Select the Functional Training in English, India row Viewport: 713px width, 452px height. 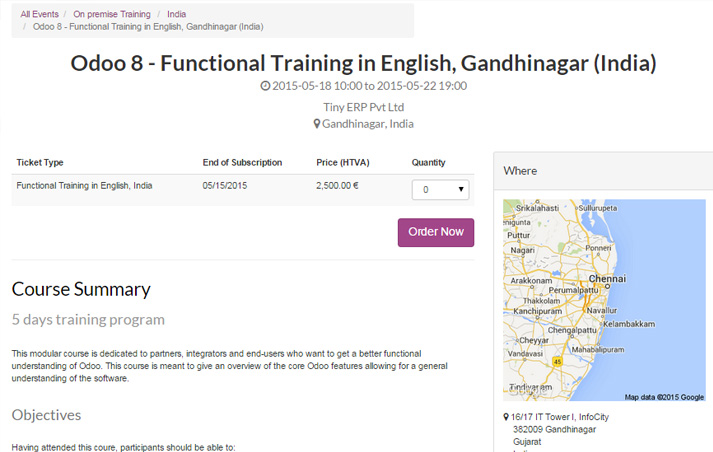[x=243, y=190]
